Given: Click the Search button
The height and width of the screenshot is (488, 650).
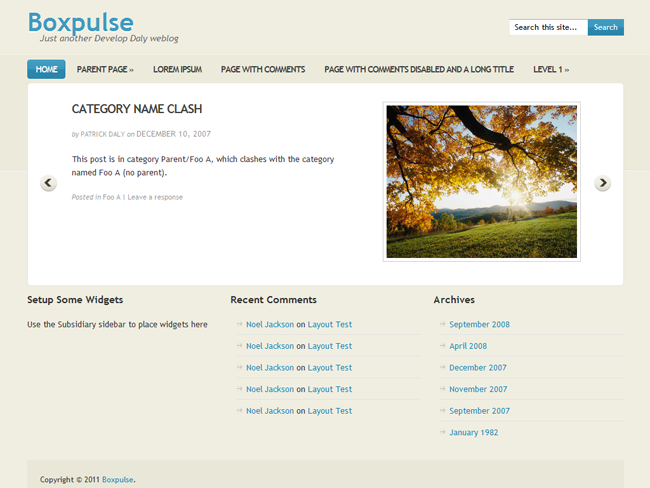Looking at the screenshot, I should 606,27.
